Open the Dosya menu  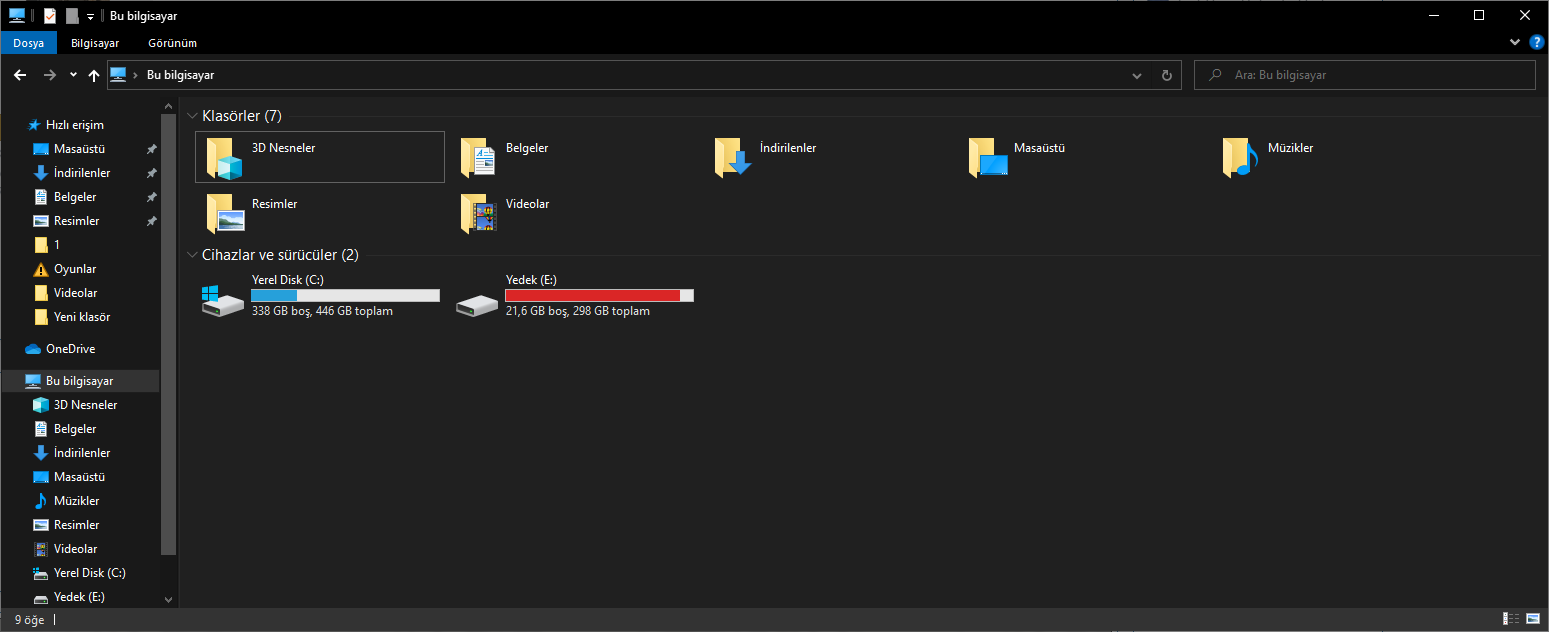28,43
